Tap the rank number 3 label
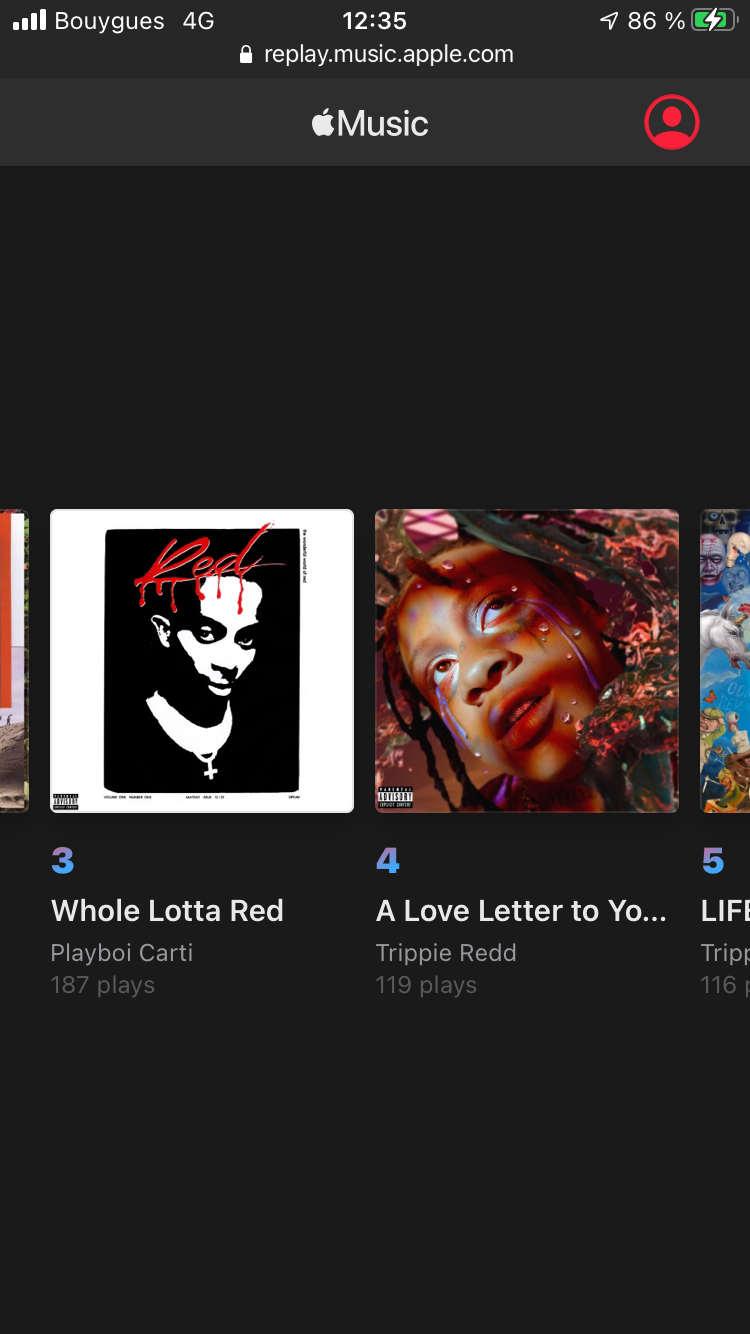The width and height of the screenshot is (750, 1334). tap(63, 861)
